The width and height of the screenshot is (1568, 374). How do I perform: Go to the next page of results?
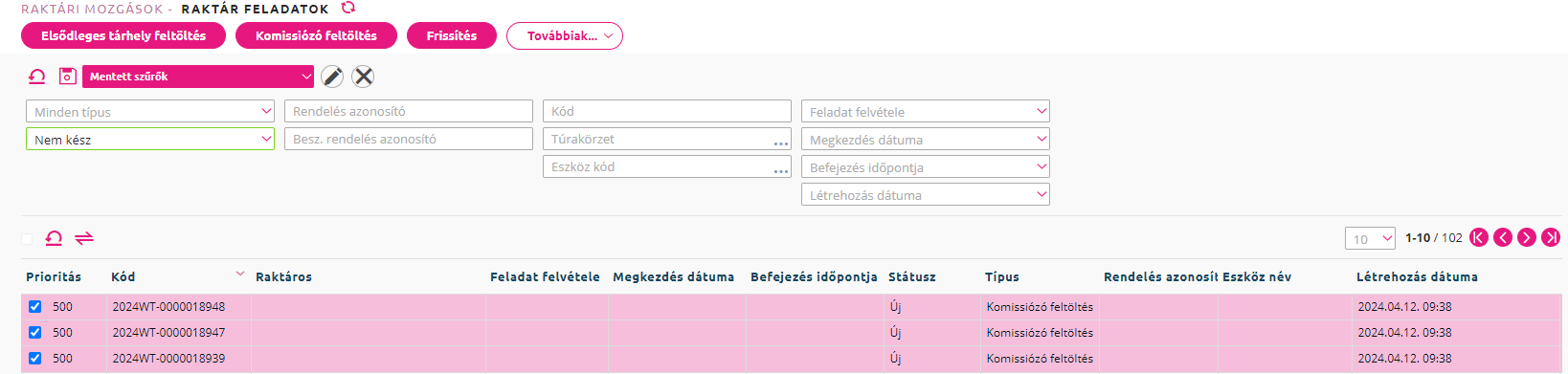[1527, 237]
